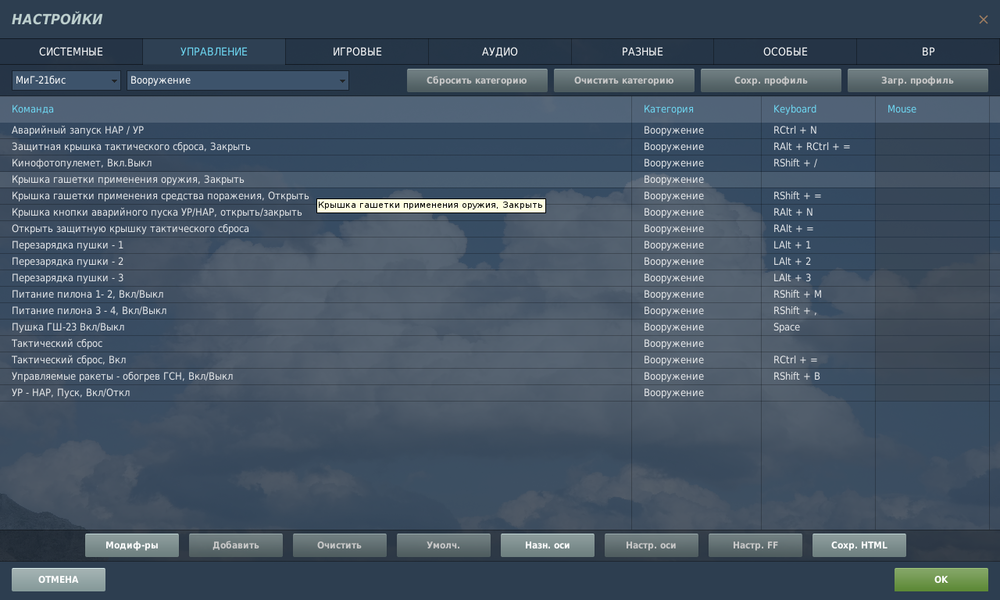Click the RShift + = binding cell
The height and width of the screenshot is (600, 1000).
818,196
